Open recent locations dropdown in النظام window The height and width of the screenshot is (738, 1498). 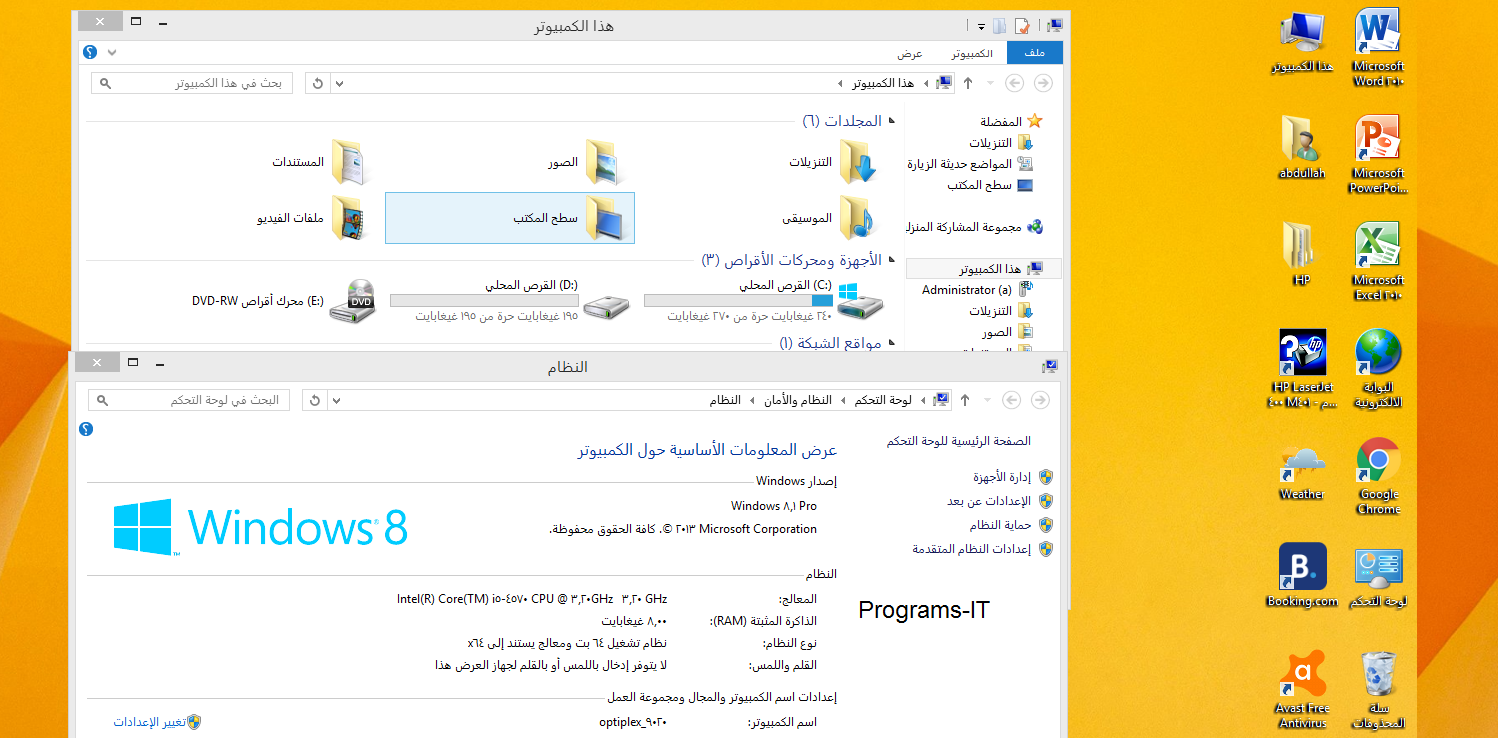click(988, 400)
